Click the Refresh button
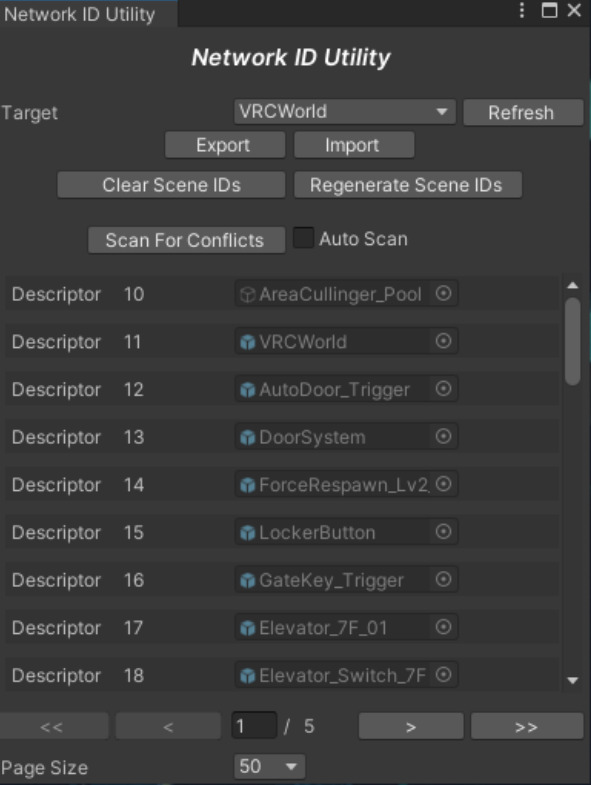Viewport: 591px width, 785px height. tap(523, 113)
